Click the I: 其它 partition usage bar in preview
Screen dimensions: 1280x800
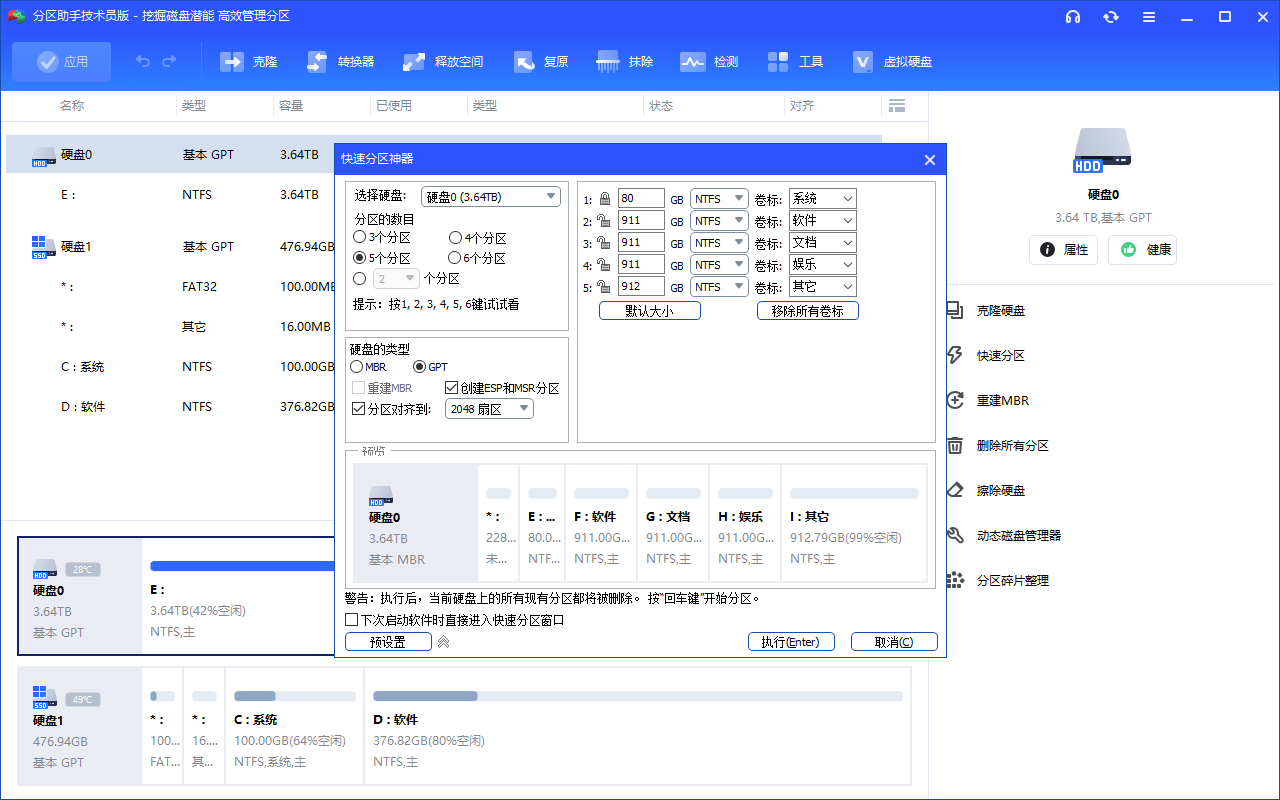pos(854,494)
